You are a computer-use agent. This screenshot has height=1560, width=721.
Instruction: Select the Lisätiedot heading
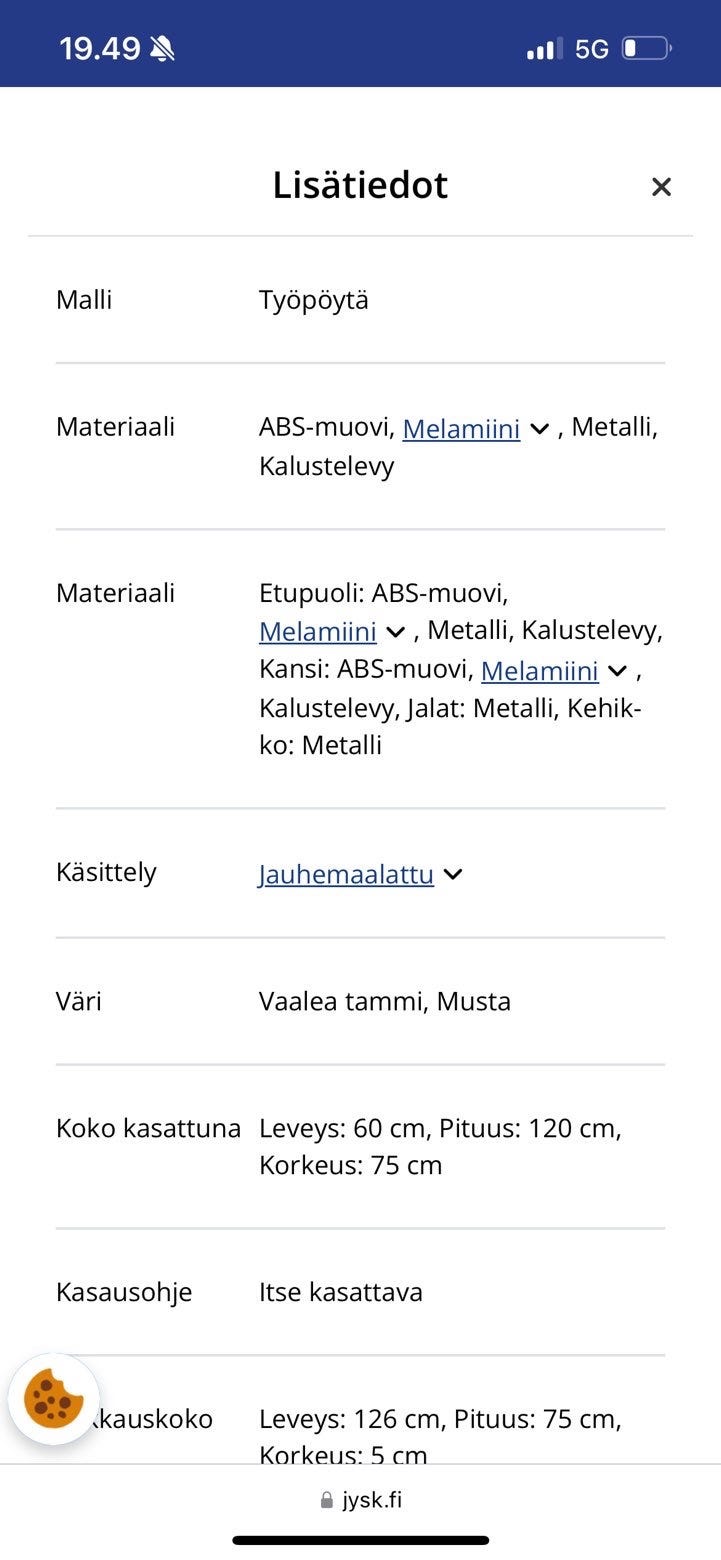tap(360, 186)
